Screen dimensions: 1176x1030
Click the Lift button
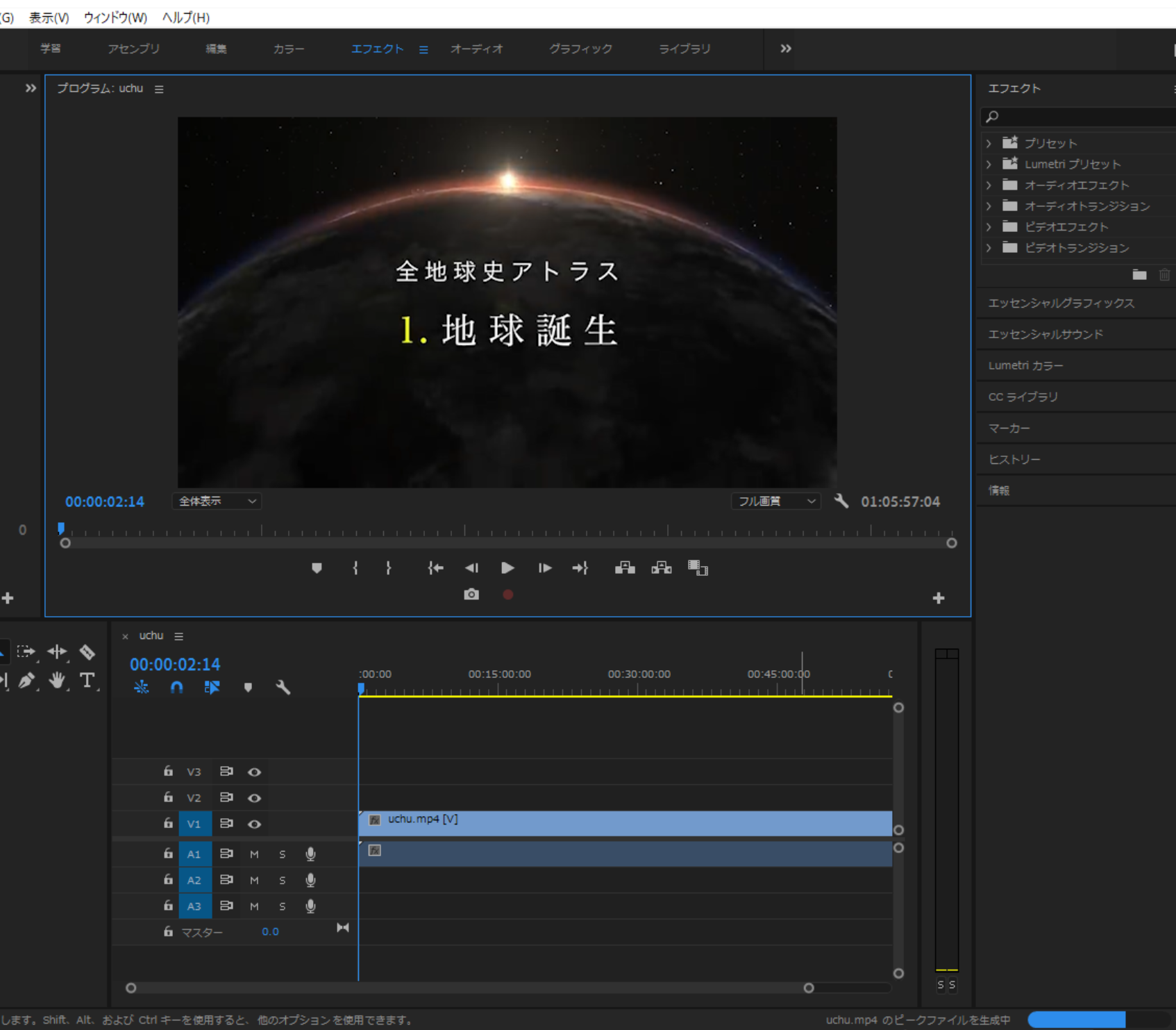tap(625, 568)
